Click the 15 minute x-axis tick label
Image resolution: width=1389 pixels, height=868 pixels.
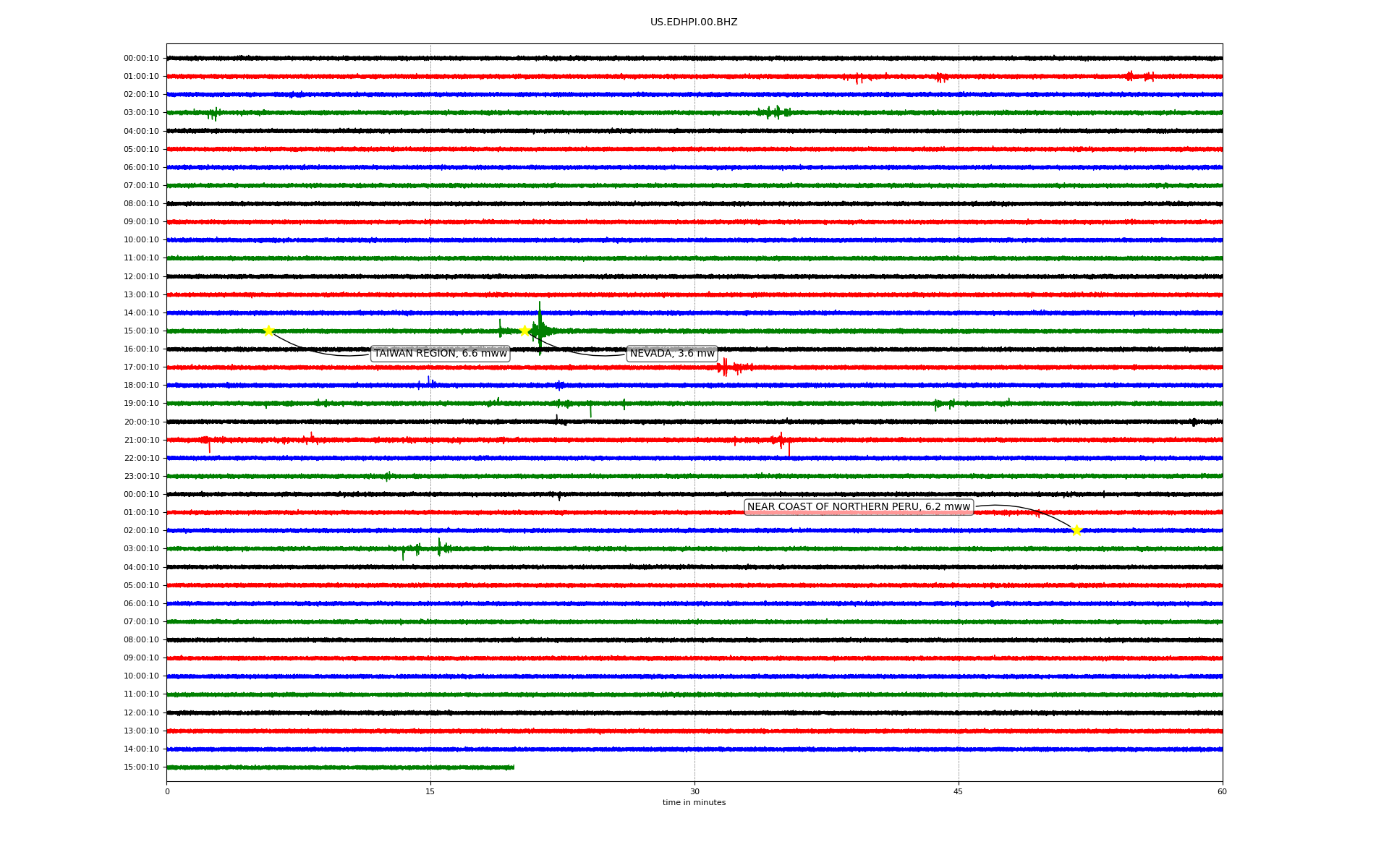(430, 791)
